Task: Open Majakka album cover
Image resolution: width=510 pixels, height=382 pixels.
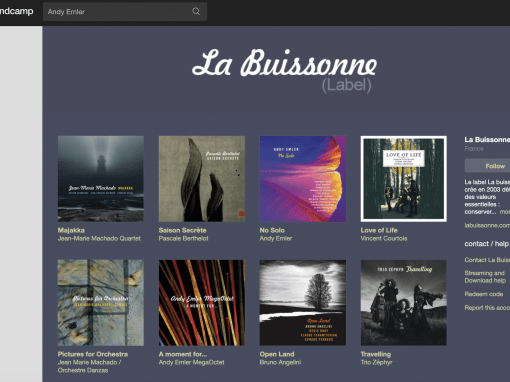Action: tap(101, 179)
